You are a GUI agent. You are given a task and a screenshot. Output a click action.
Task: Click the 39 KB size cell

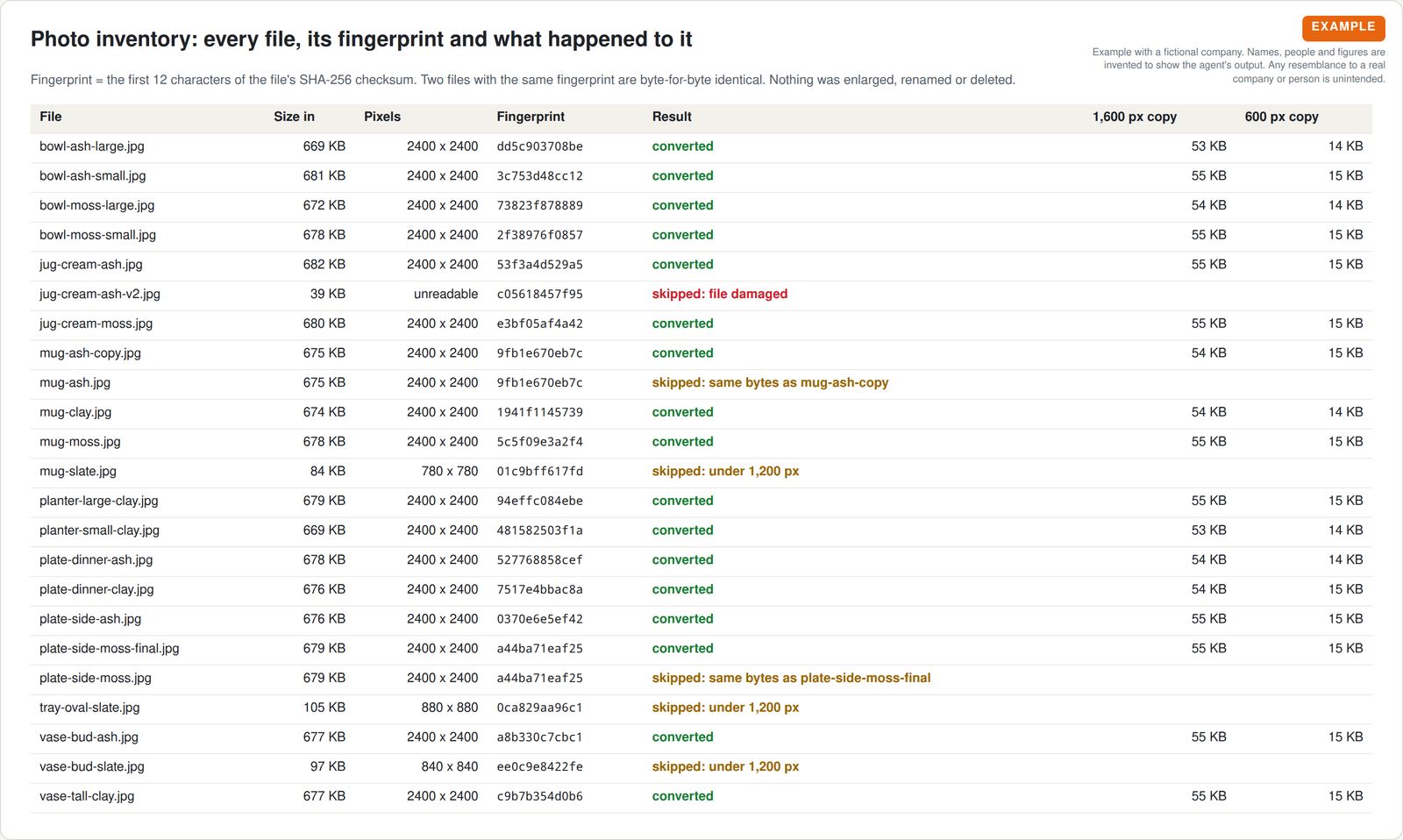point(327,294)
